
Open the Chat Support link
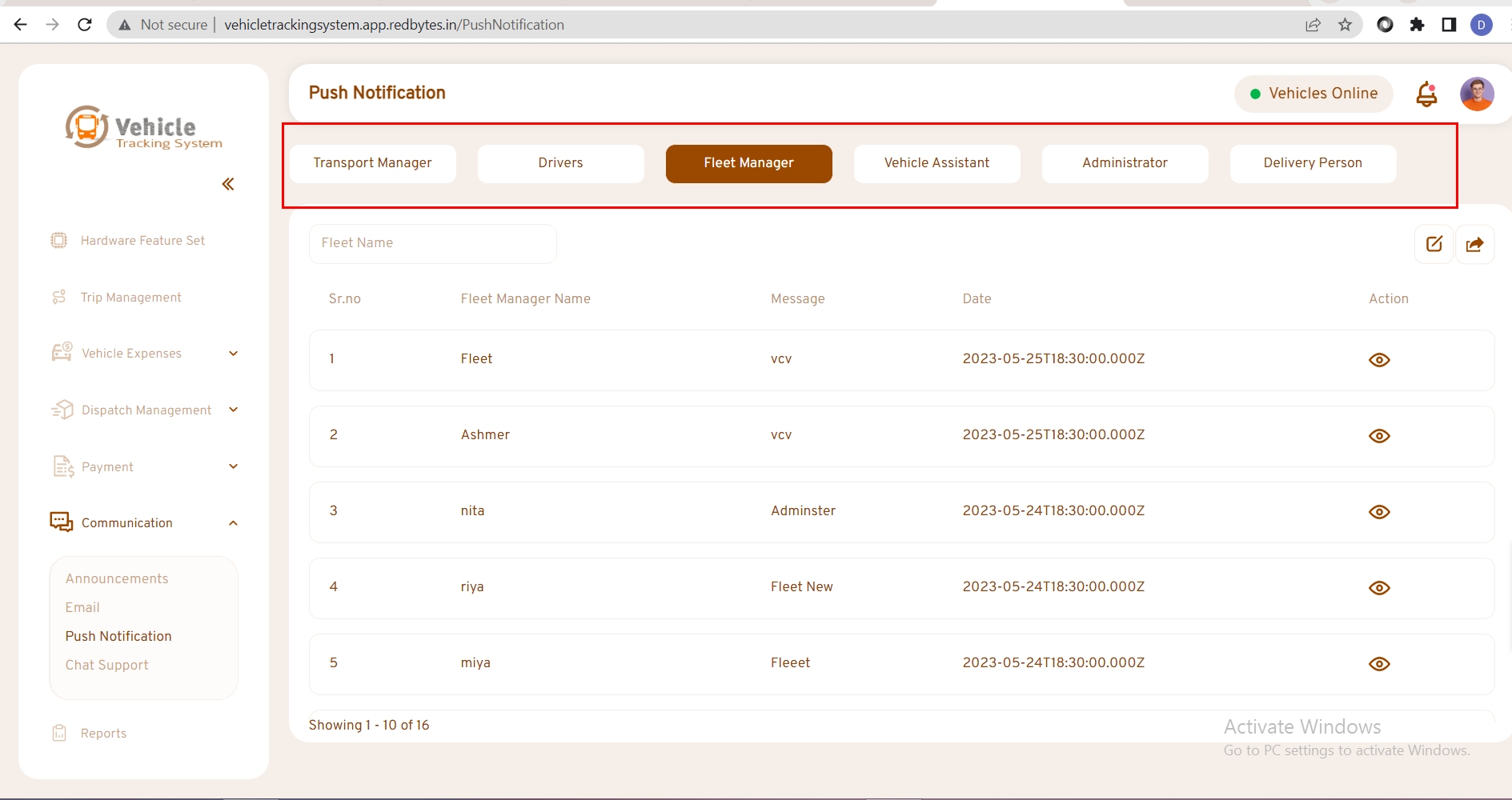(x=107, y=666)
